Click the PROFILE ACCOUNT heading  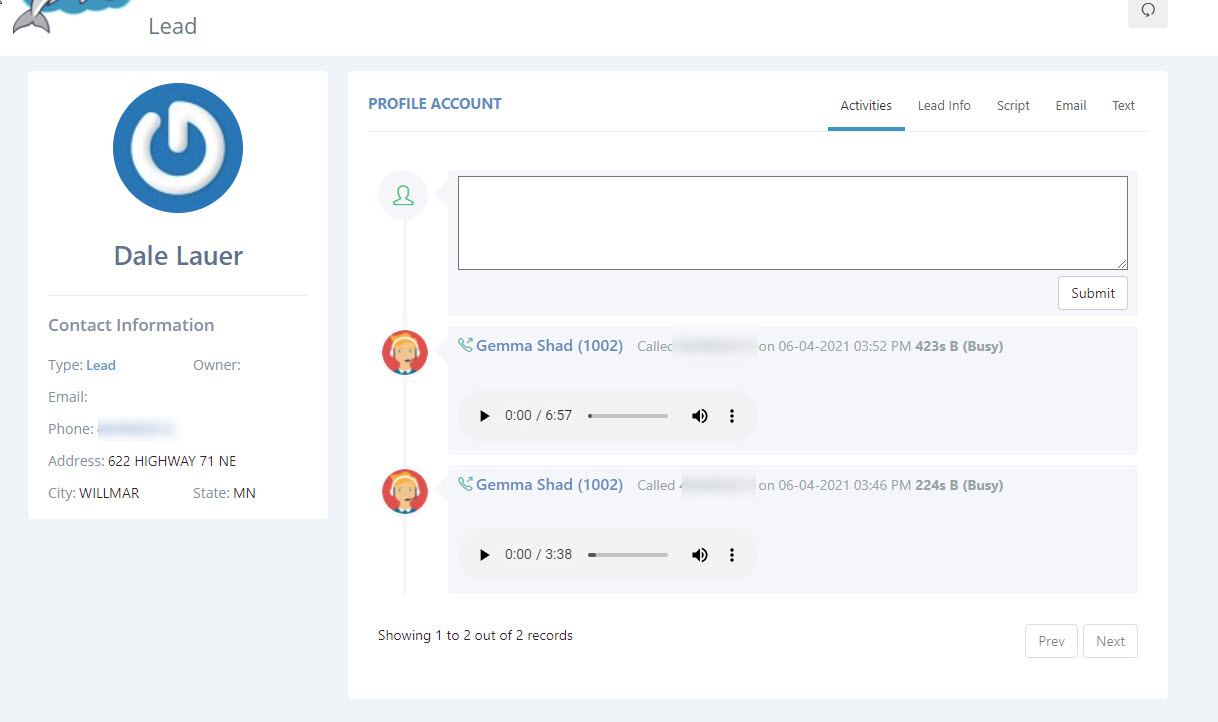[435, 103]
